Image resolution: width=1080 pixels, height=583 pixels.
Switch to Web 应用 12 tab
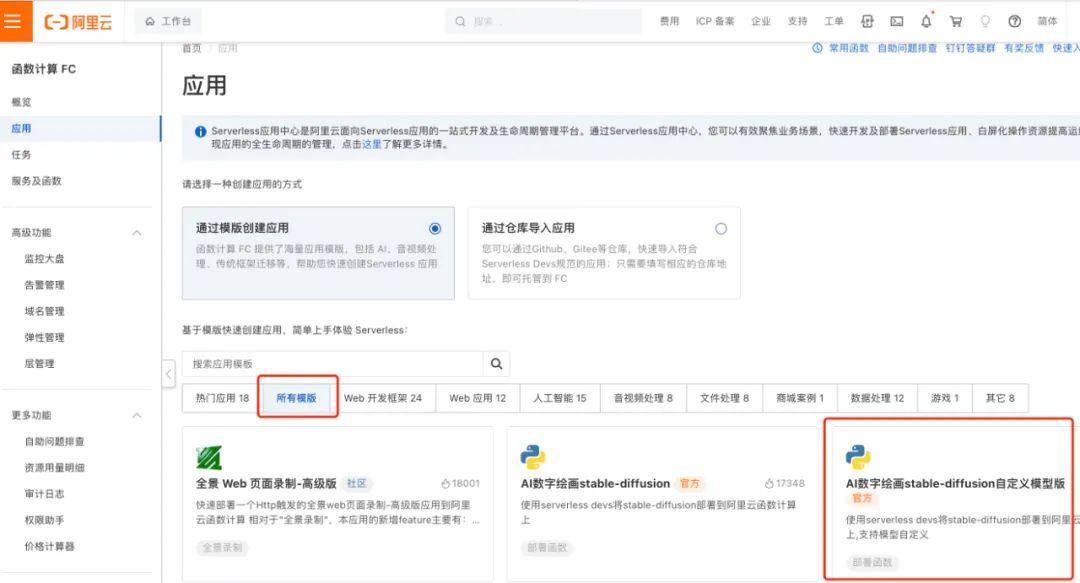point(477,398)
